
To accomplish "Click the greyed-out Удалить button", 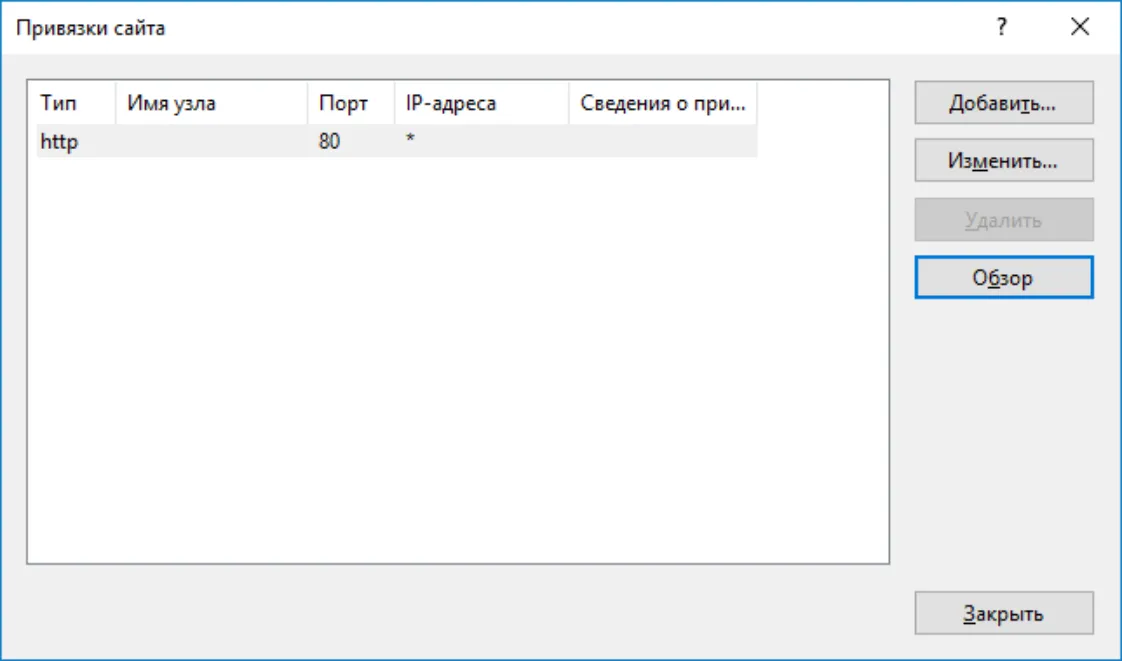I will pyautogui.click(x=1003, y=220).
